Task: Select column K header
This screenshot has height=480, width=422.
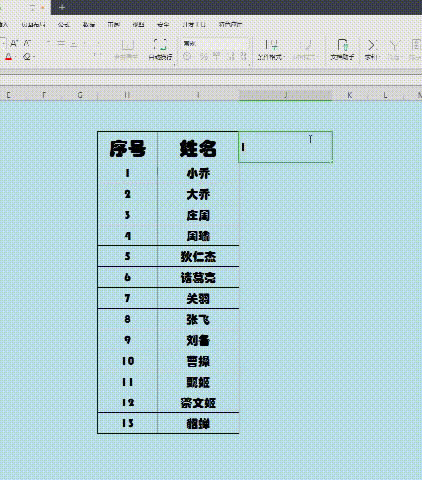Action: coord(350,95)
